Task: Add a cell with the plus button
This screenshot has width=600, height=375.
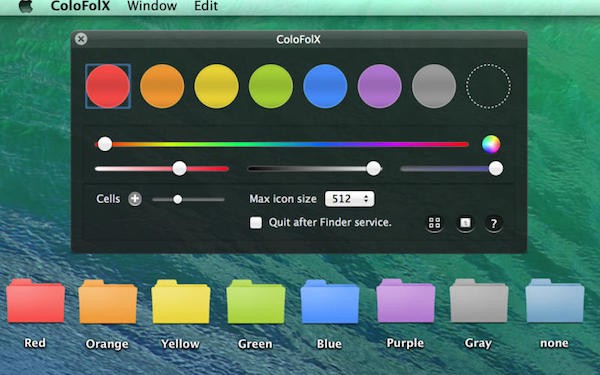Action: (x=135, y=199)
